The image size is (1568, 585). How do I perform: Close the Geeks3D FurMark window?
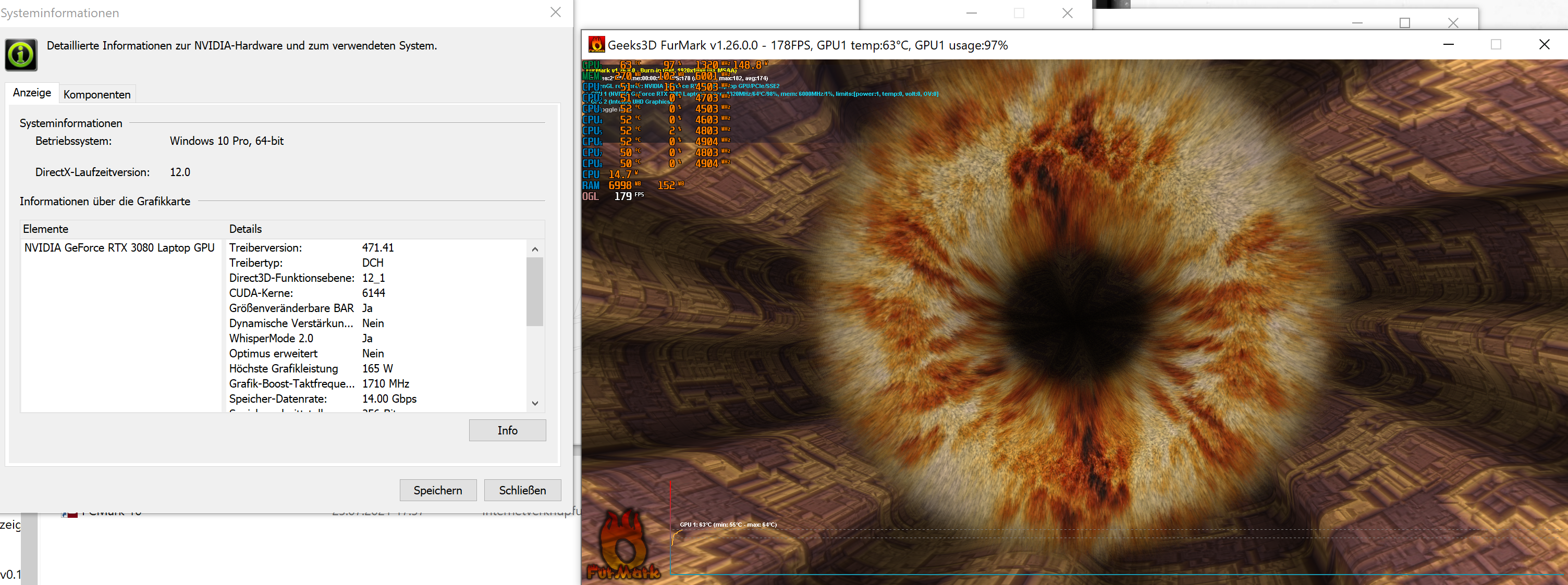tap(1543, 45)
